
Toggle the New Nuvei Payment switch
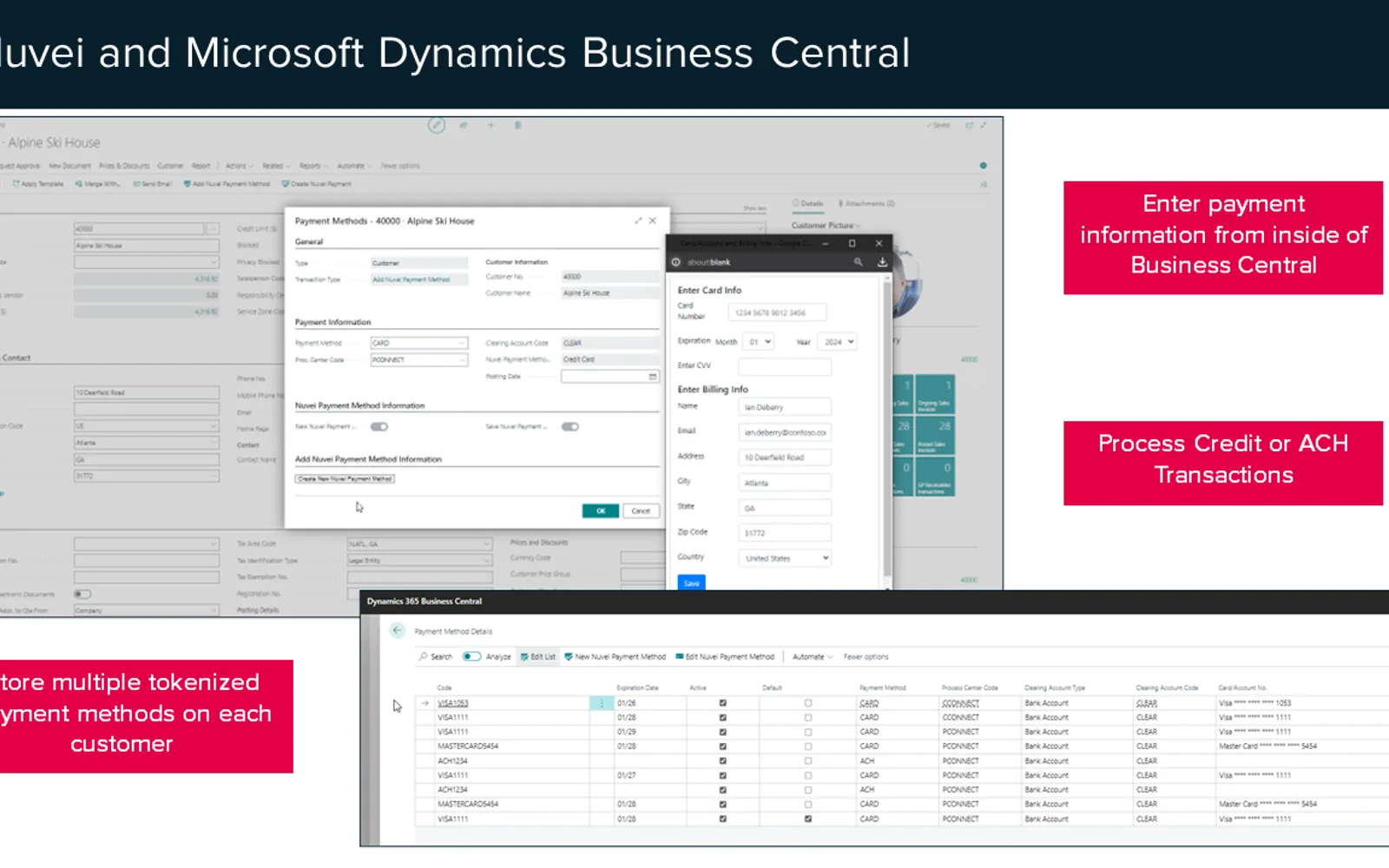click(x=379, y=427)
